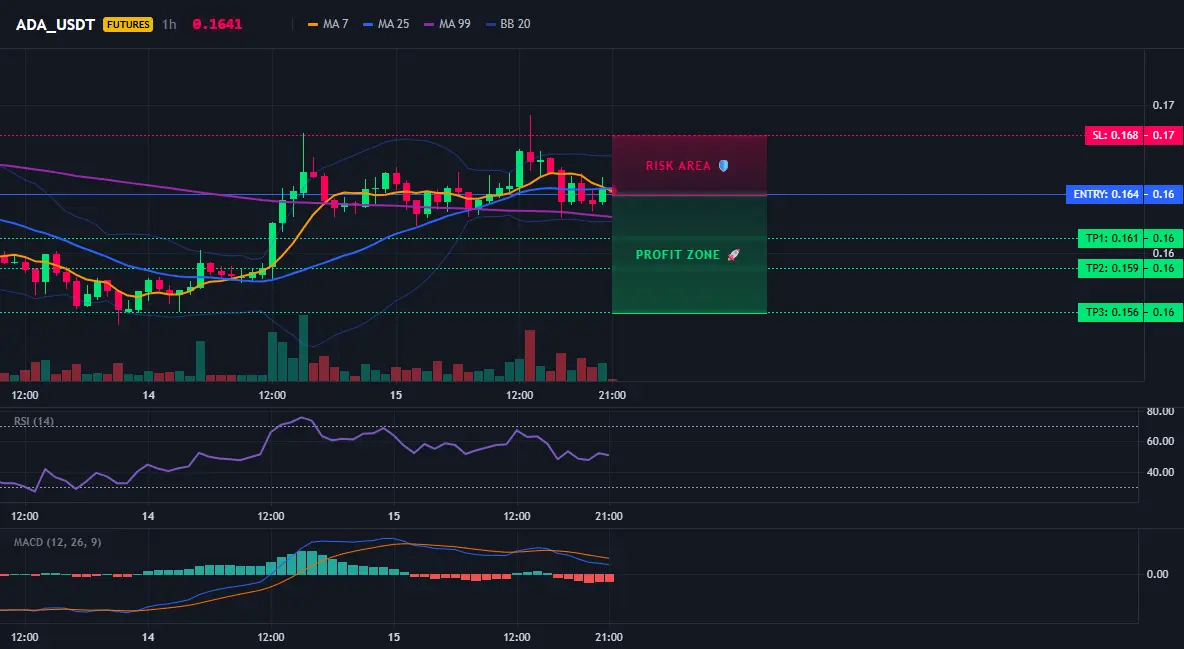Screen dimensions: 1184x649
Task: Click the rocket icon in PROFIT ZONE
Action: [733, 255]
